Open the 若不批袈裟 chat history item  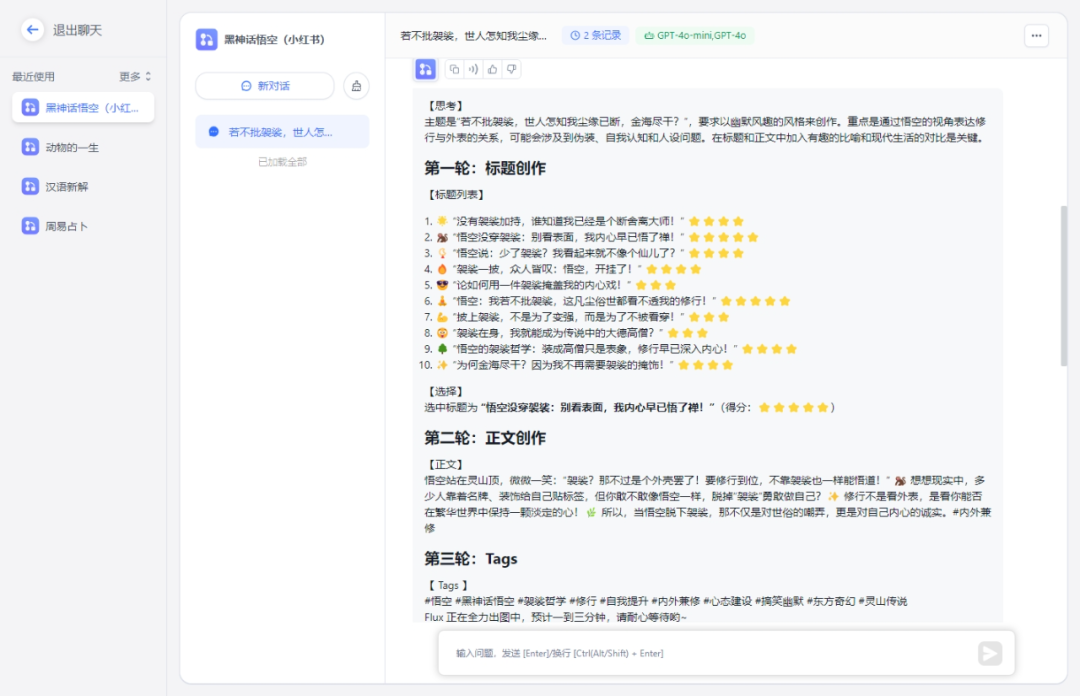tap(282, 132)
